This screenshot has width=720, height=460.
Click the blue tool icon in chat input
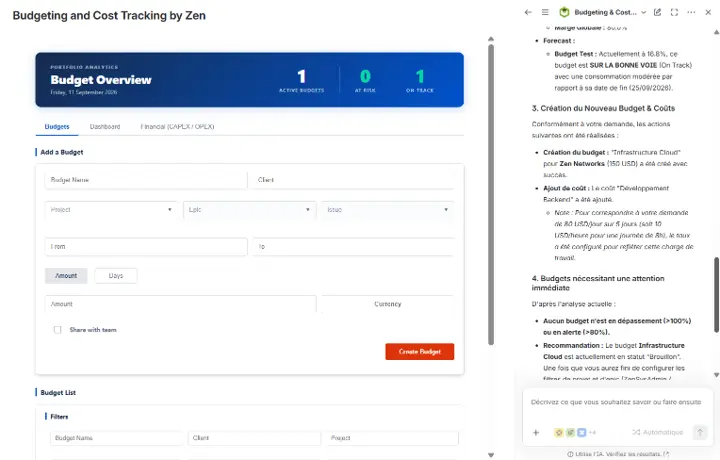[x=582, y=432]
